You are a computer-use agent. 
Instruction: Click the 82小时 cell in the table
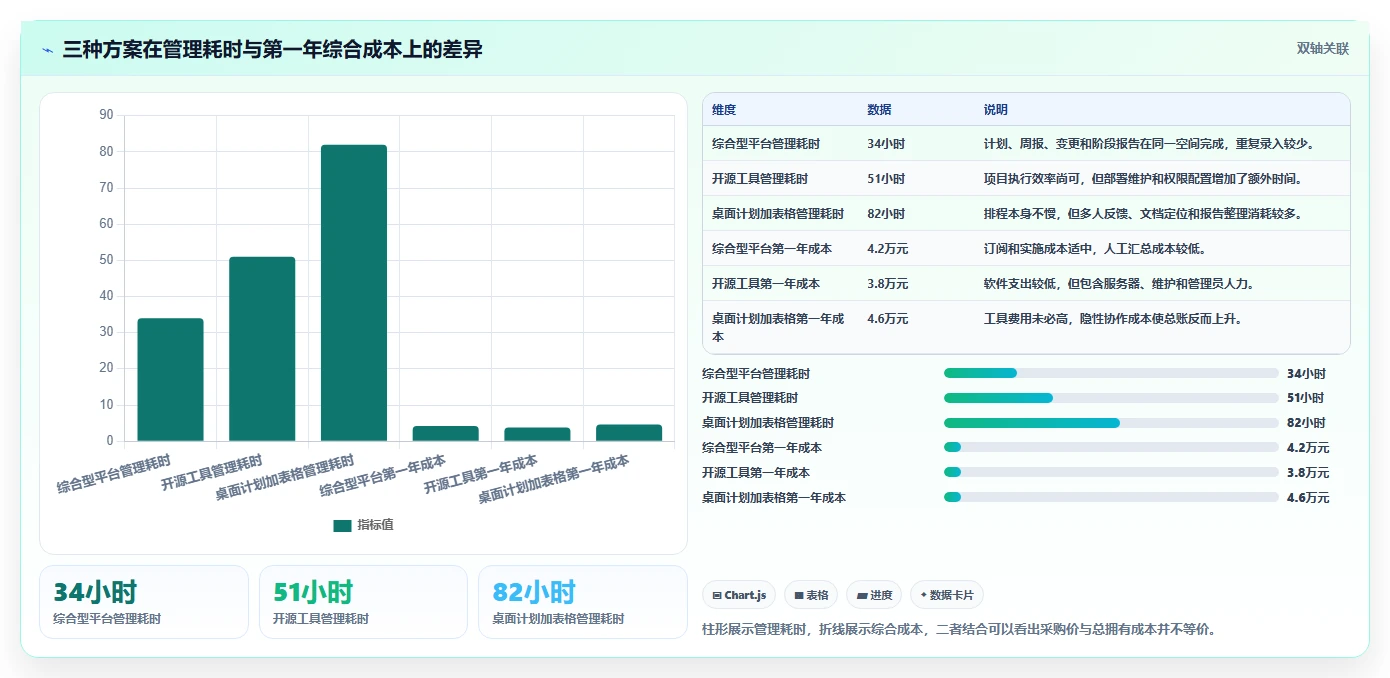coord(886,214)
